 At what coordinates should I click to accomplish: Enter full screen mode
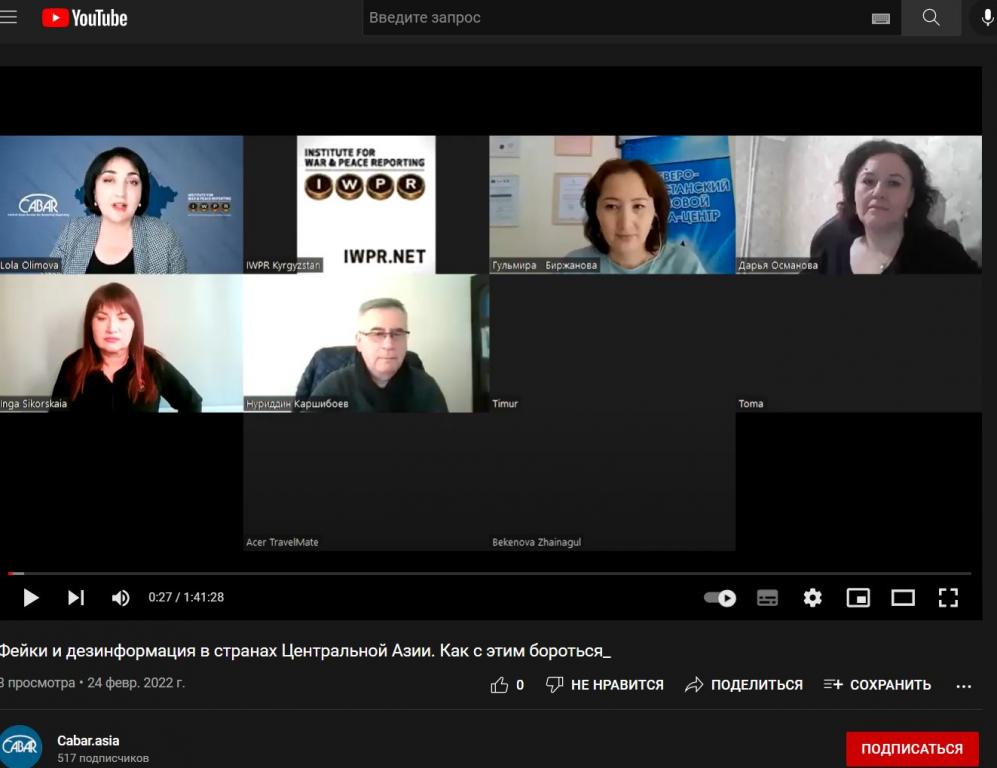click(948, 598)
